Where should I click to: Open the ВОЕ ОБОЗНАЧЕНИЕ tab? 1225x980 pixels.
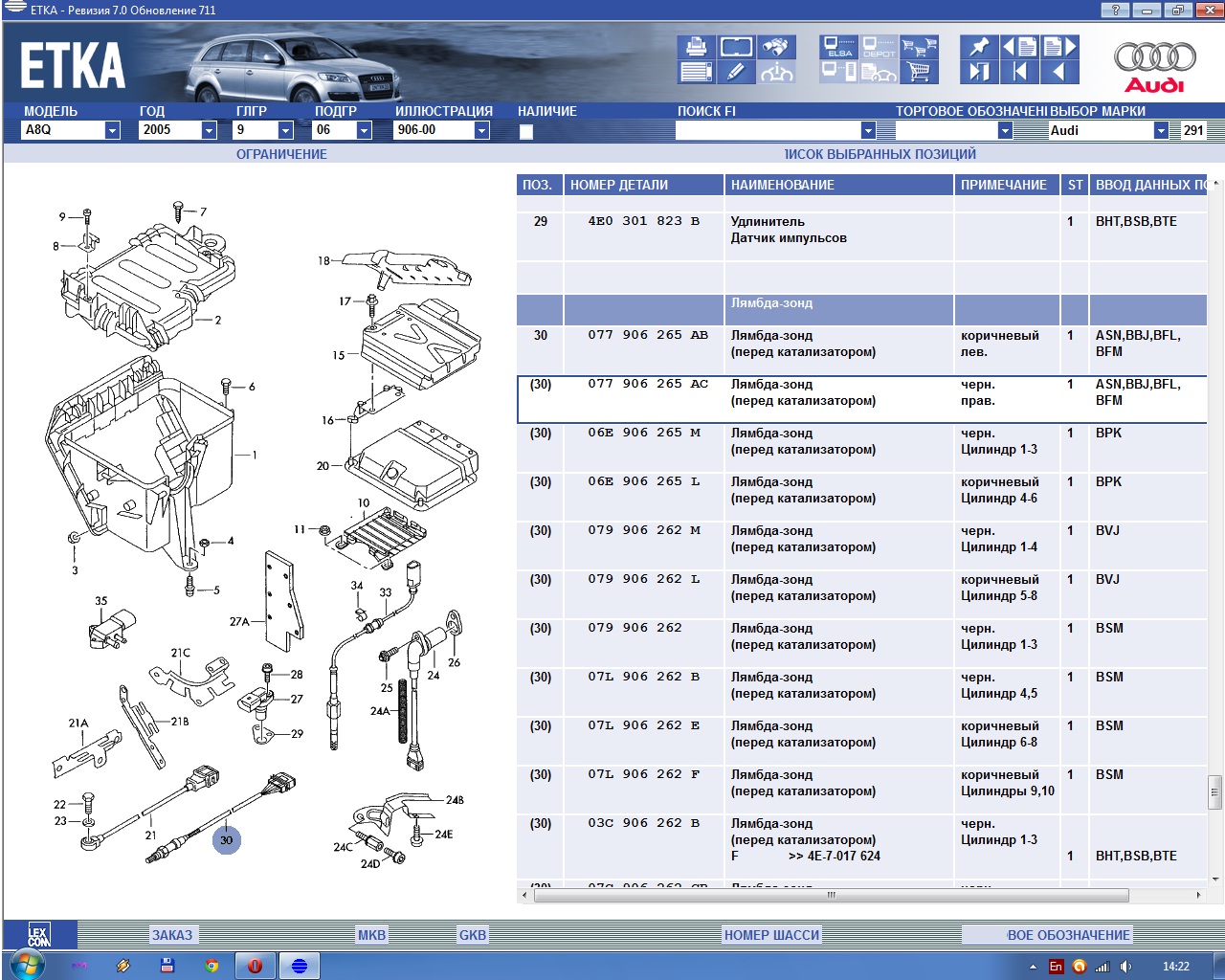click(x=1068, y=935)
